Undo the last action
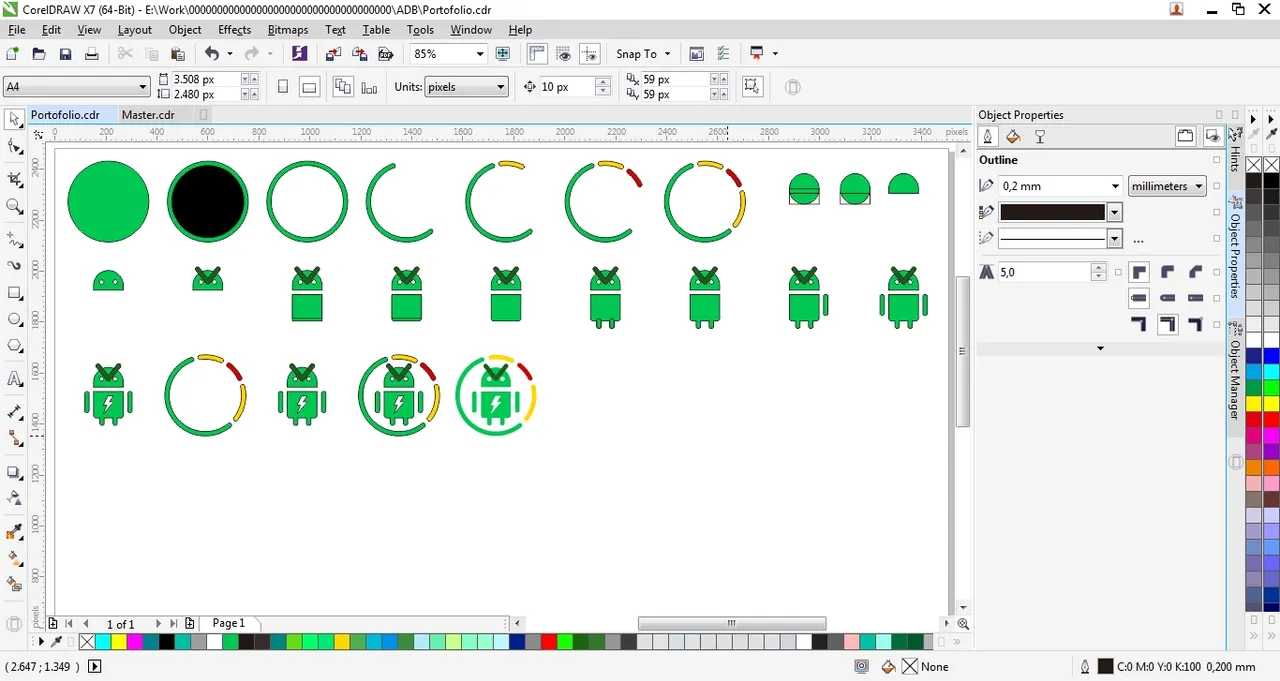 click(211, 54)
